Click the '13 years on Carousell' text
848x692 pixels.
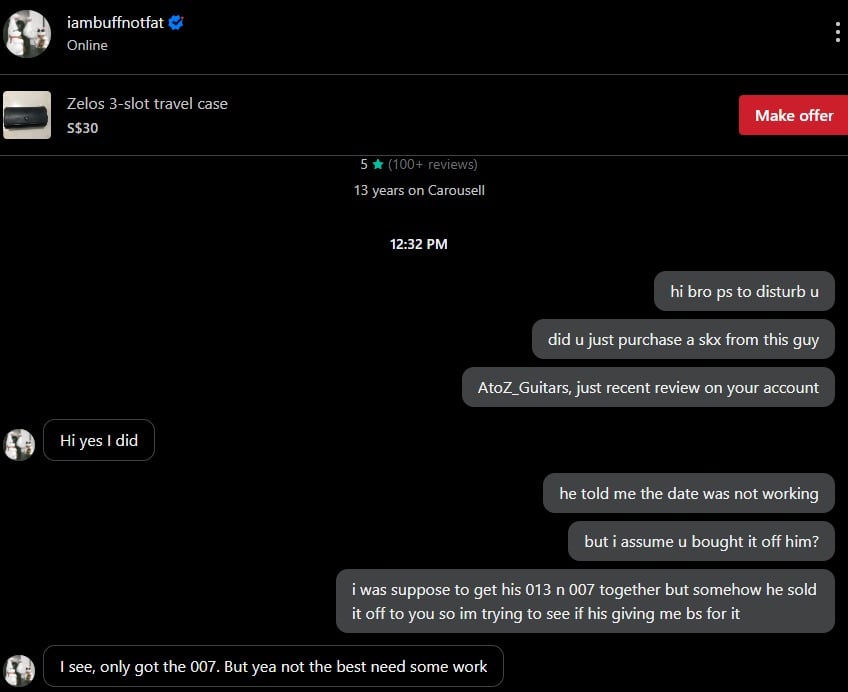point(419,190)
